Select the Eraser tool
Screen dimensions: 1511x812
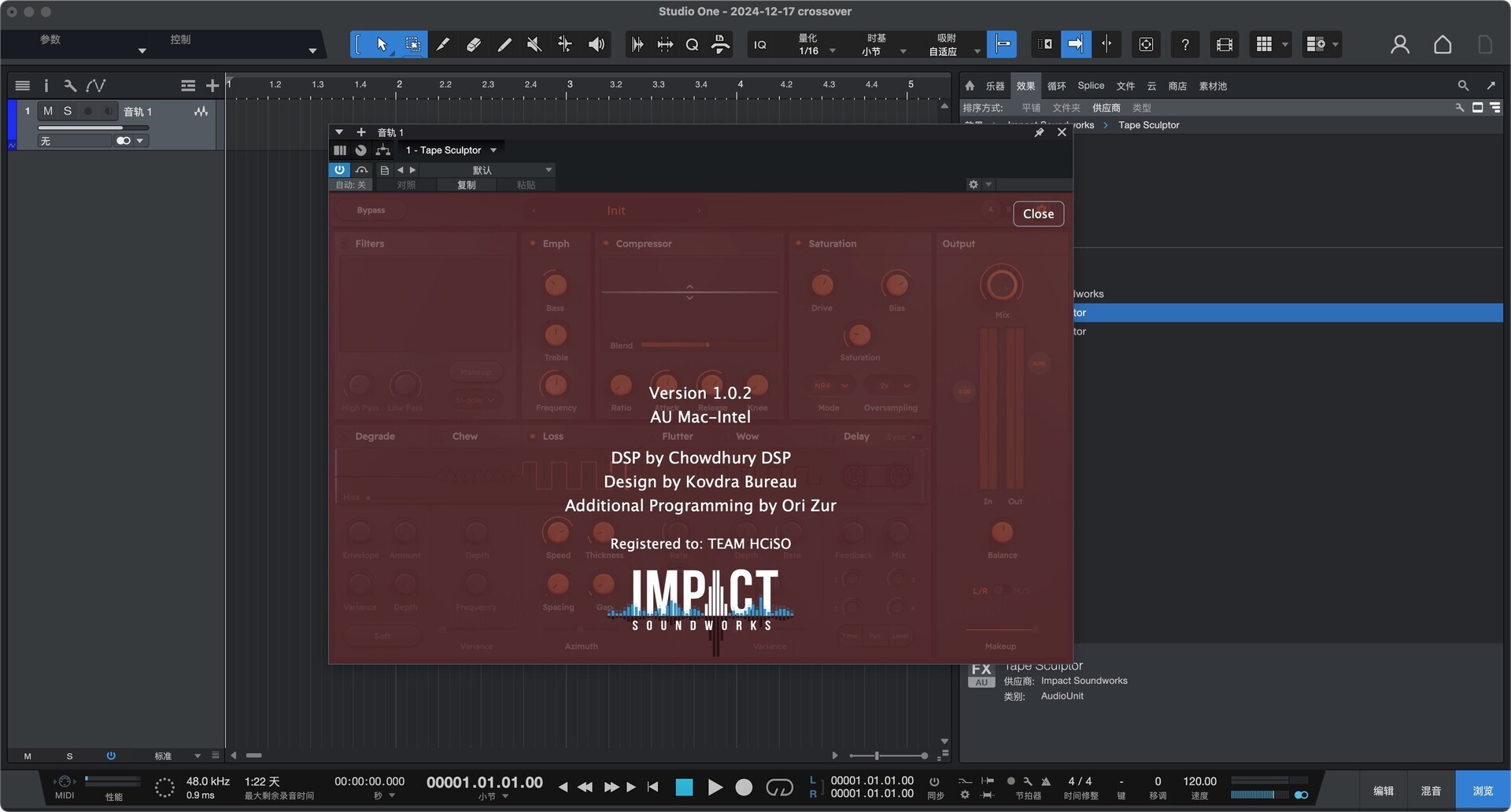(474, 44)
